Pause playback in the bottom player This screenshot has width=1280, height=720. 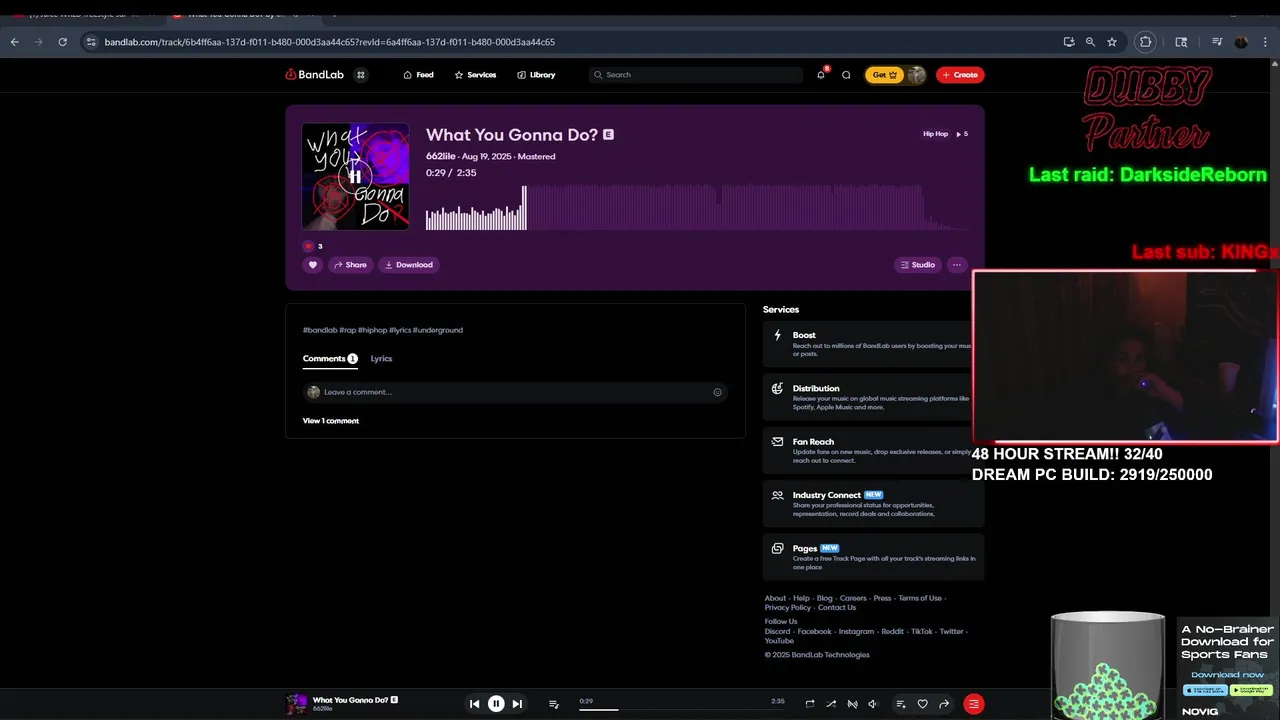(496, 704)
